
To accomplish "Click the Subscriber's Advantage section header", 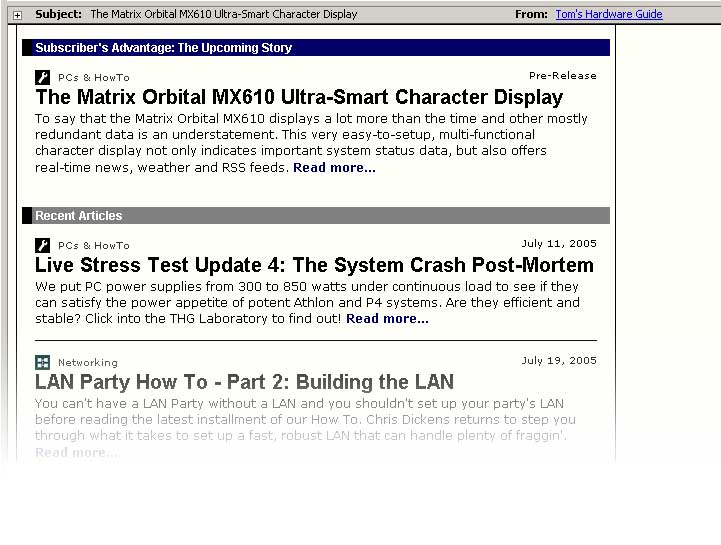I will coord(316,48).
